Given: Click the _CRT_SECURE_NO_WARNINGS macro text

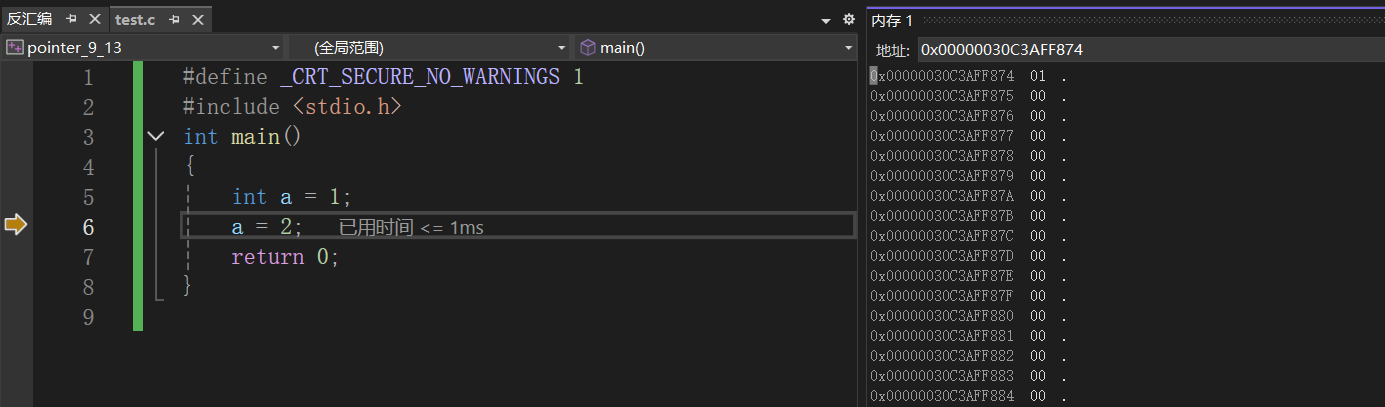Looking at the screenshot, I should [x=420, y=77].
